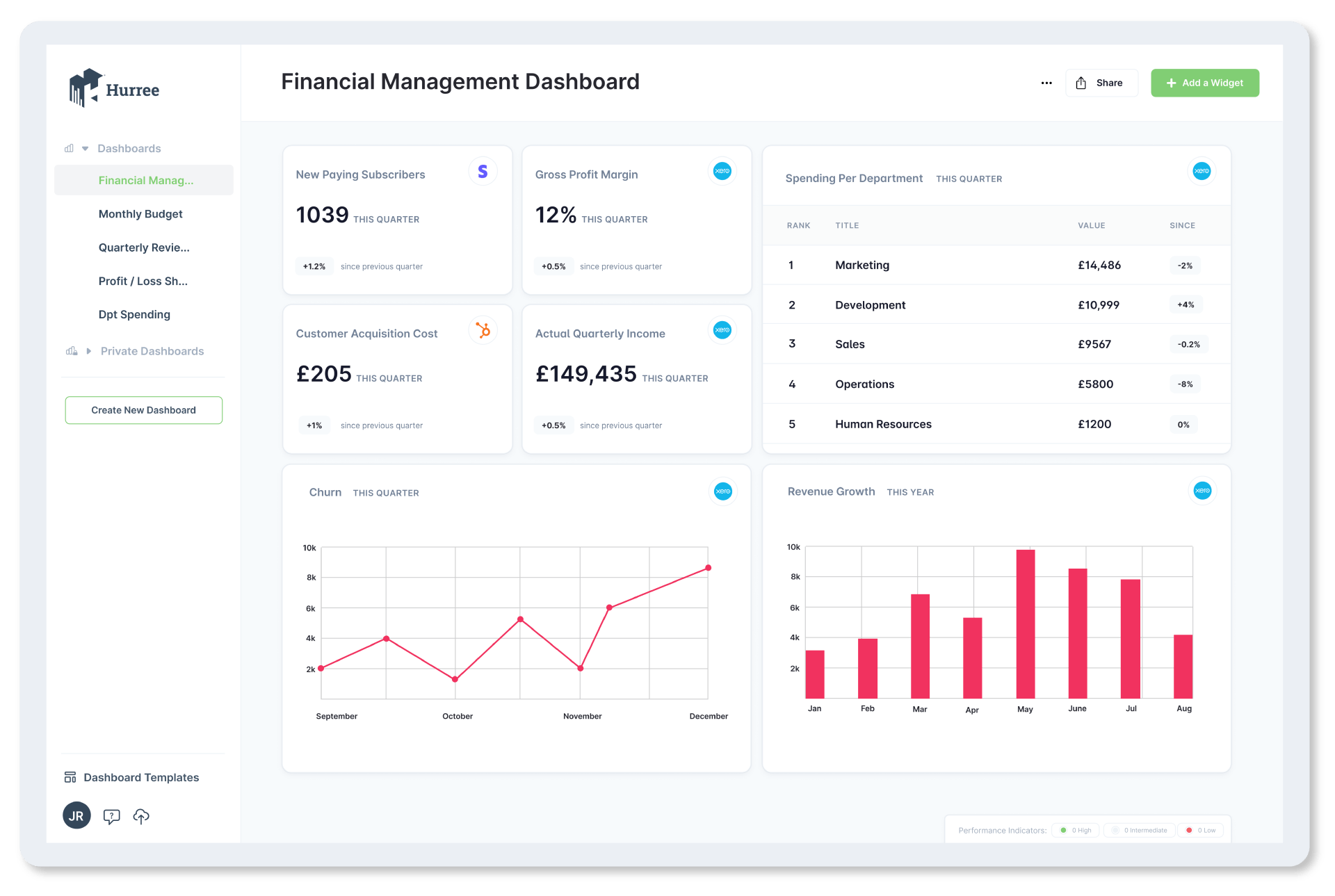Click the 0 Intermediate performance indicator
Image resolution: width=1335 pixels, height=896 pixels.
click(x=1139, y=830)
